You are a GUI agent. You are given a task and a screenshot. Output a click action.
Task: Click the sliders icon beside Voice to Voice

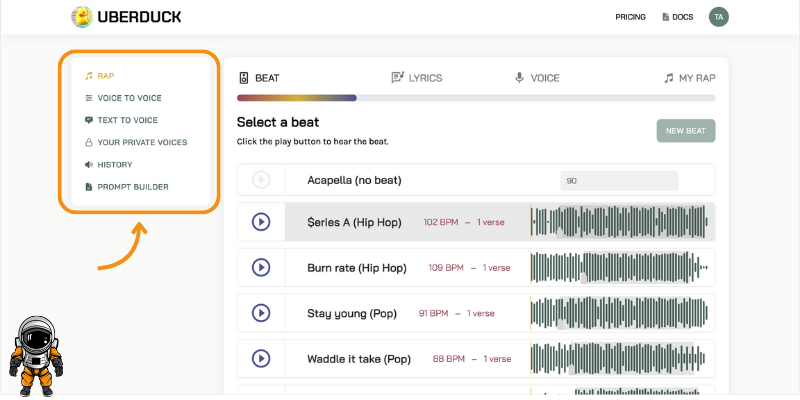(89, 98)
